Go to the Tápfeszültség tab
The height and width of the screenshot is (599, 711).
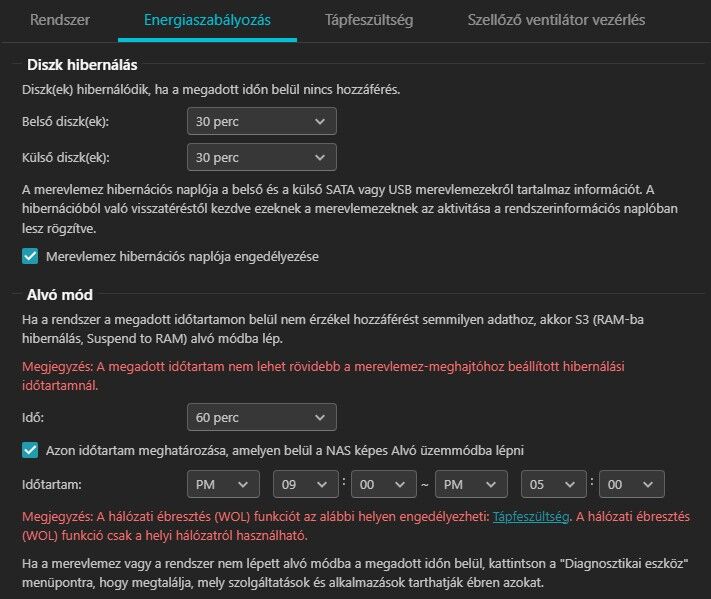(x=369, y=20)
